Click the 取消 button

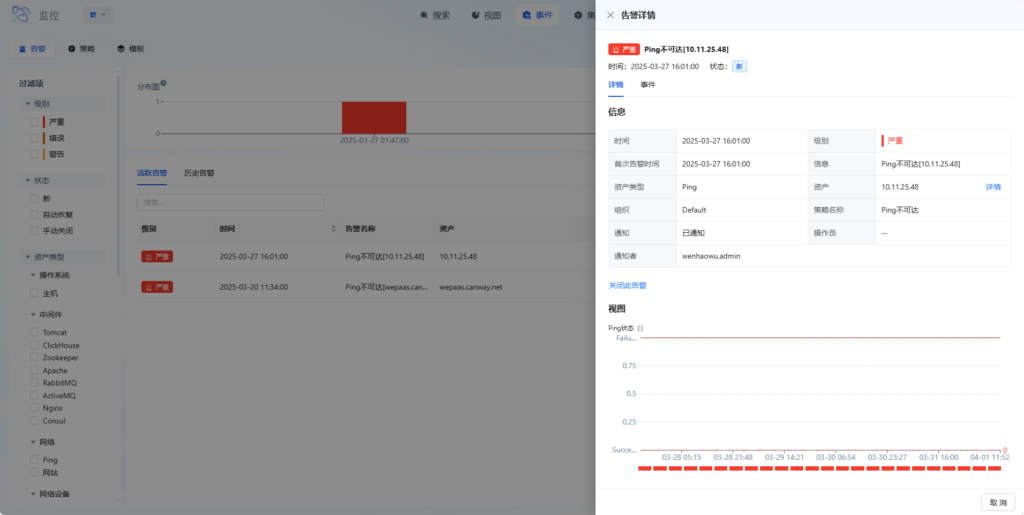(x=998, y=502)
